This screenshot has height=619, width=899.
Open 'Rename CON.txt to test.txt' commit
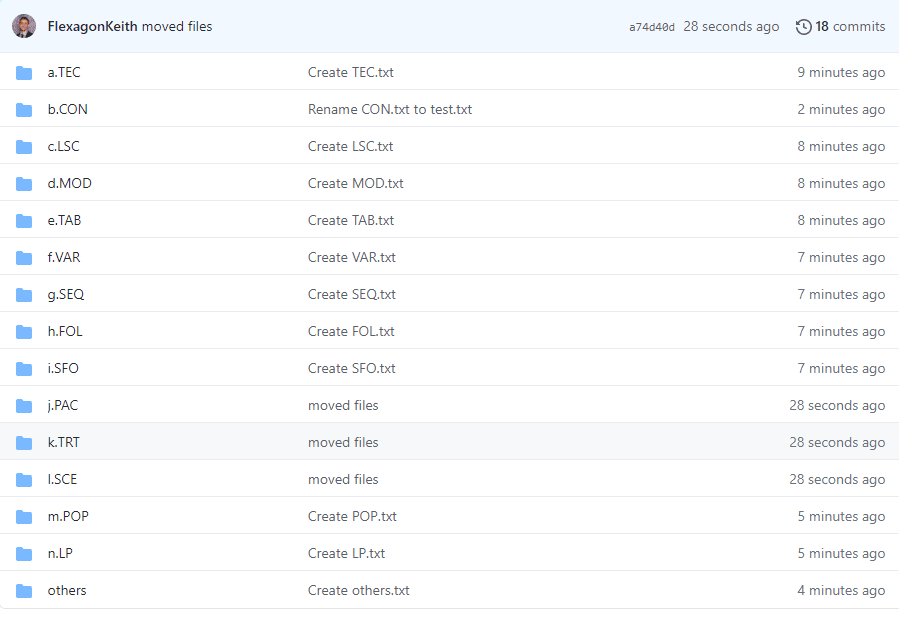click(390, 109)
